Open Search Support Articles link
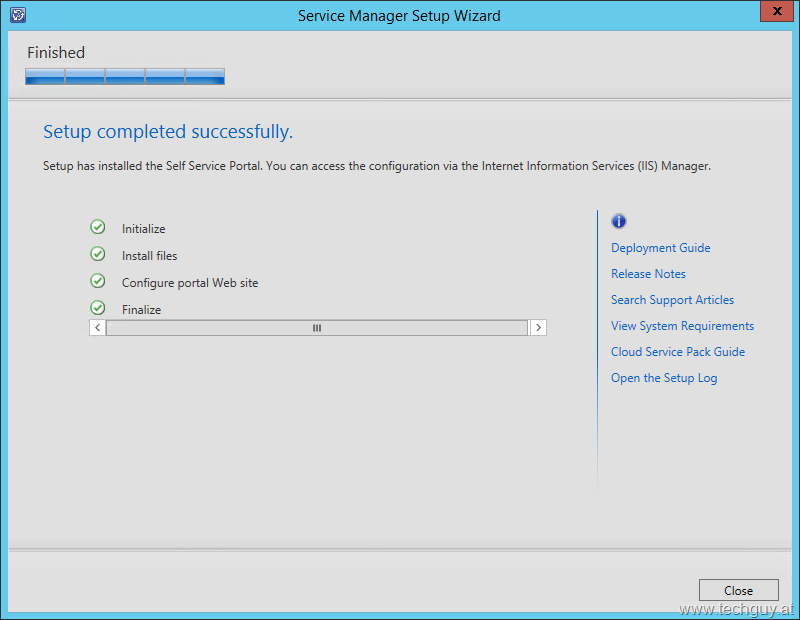This screenshot has height=620, width=800. pos(672,300)
